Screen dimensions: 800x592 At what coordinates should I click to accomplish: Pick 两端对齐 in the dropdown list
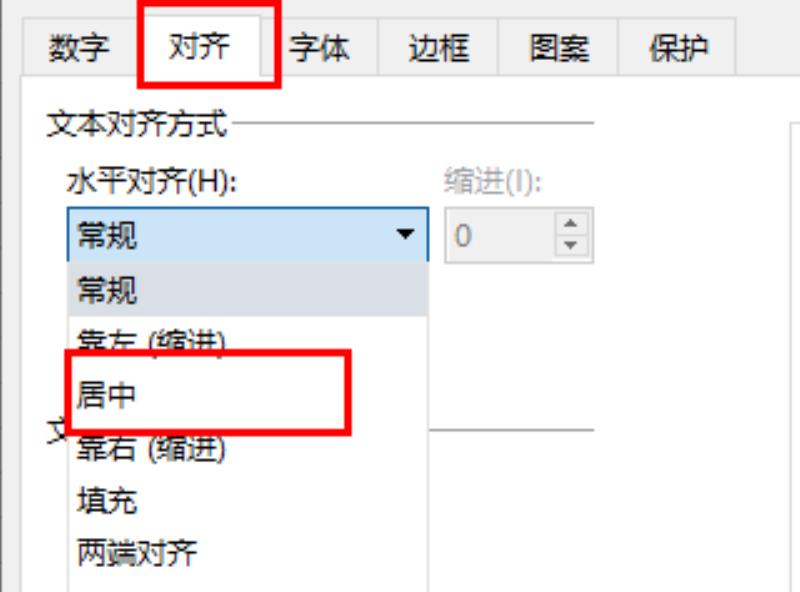pos(248,553)
